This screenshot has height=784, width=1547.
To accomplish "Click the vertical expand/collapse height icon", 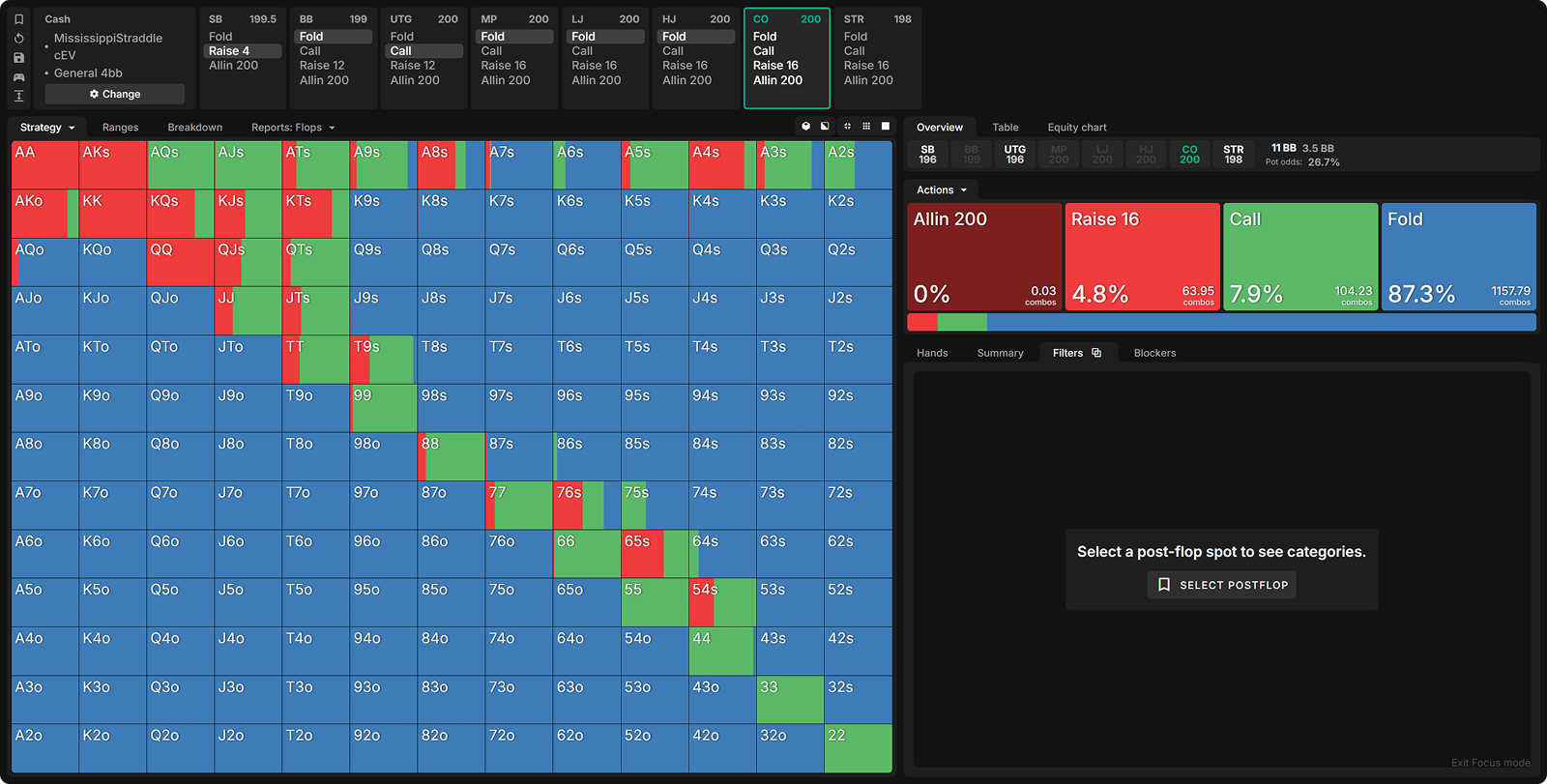I will point(18,96).
